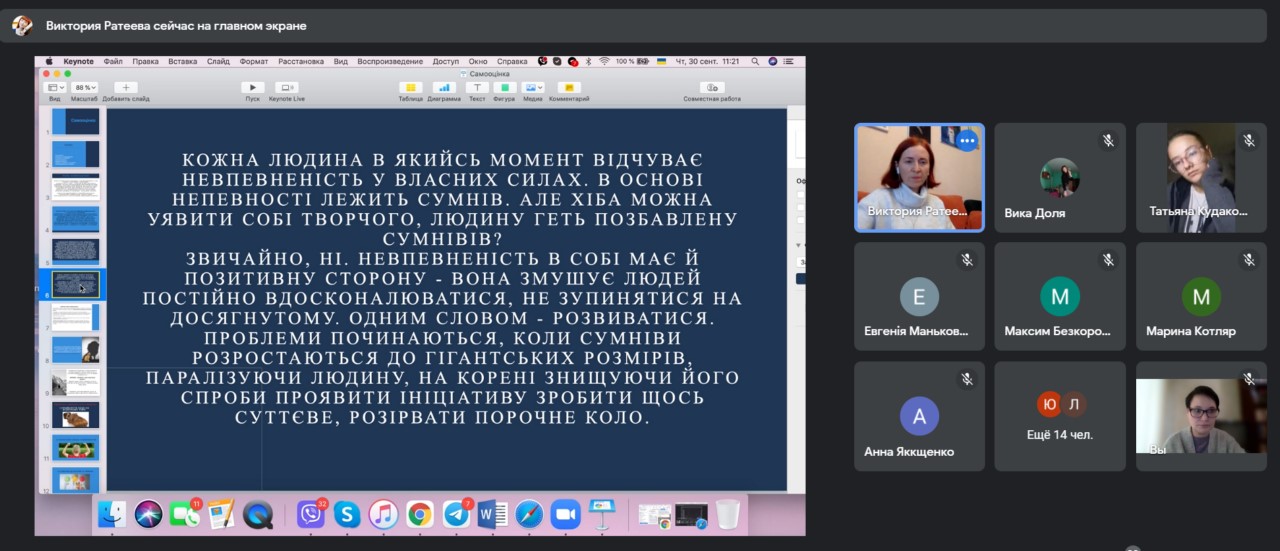Click the Telegram icon in the Dock

457,514
